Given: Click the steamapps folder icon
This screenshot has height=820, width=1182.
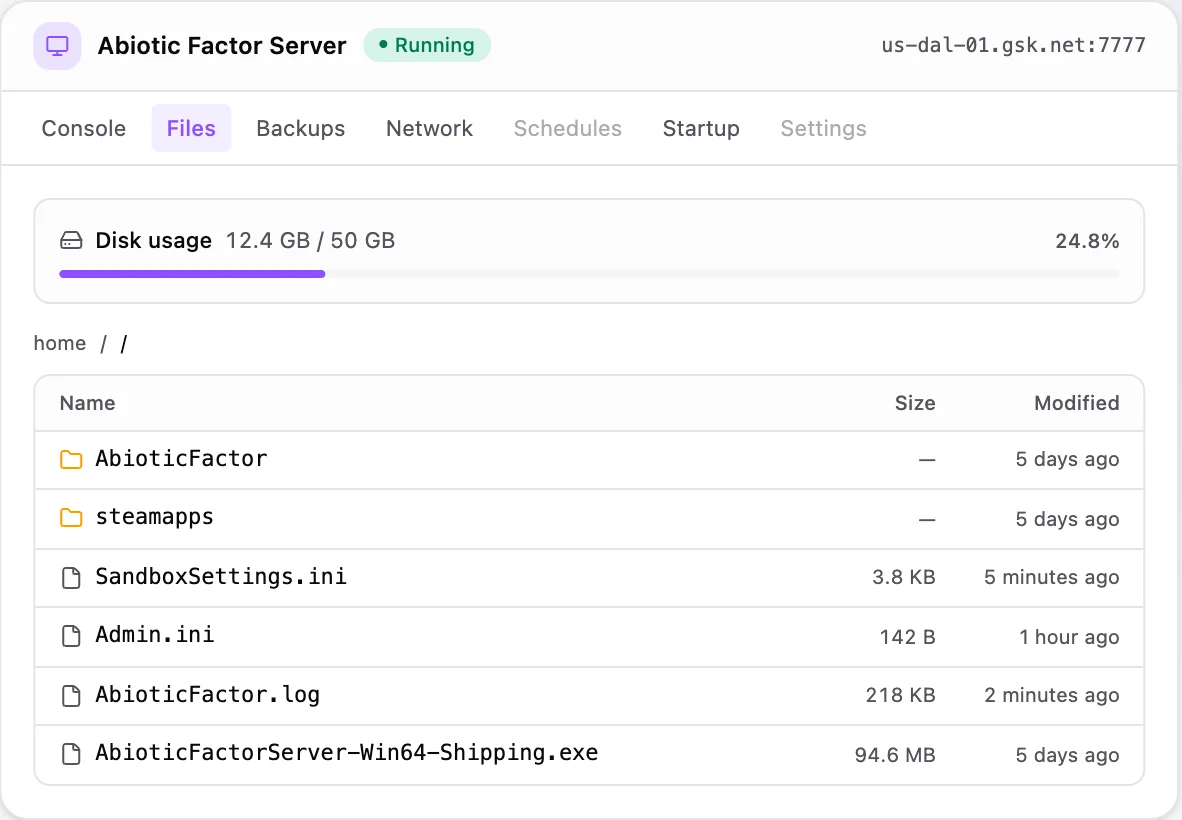Looking at the screenshot, I should click(x=71, y=518).
